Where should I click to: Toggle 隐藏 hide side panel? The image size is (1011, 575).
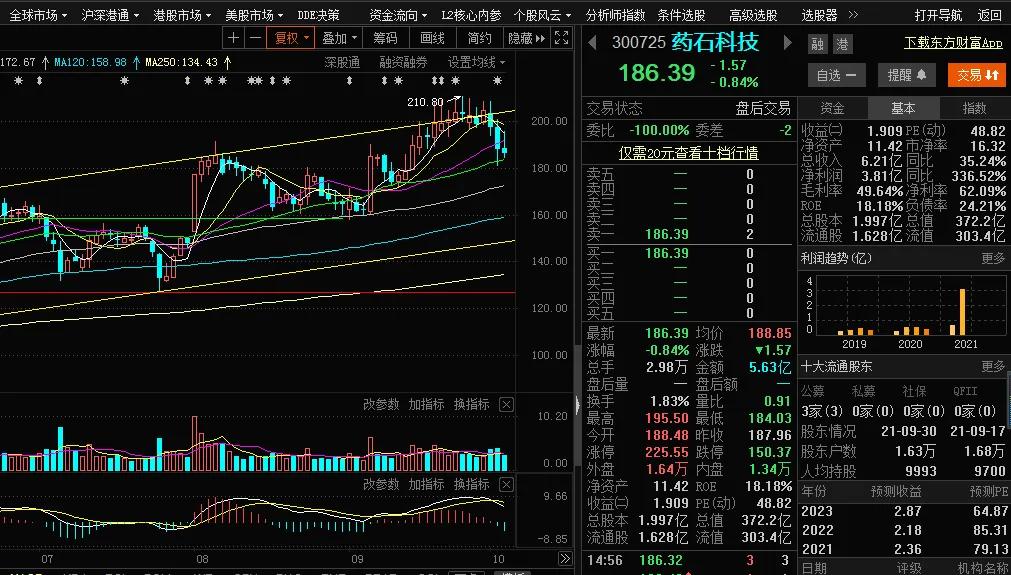point(526,38)
